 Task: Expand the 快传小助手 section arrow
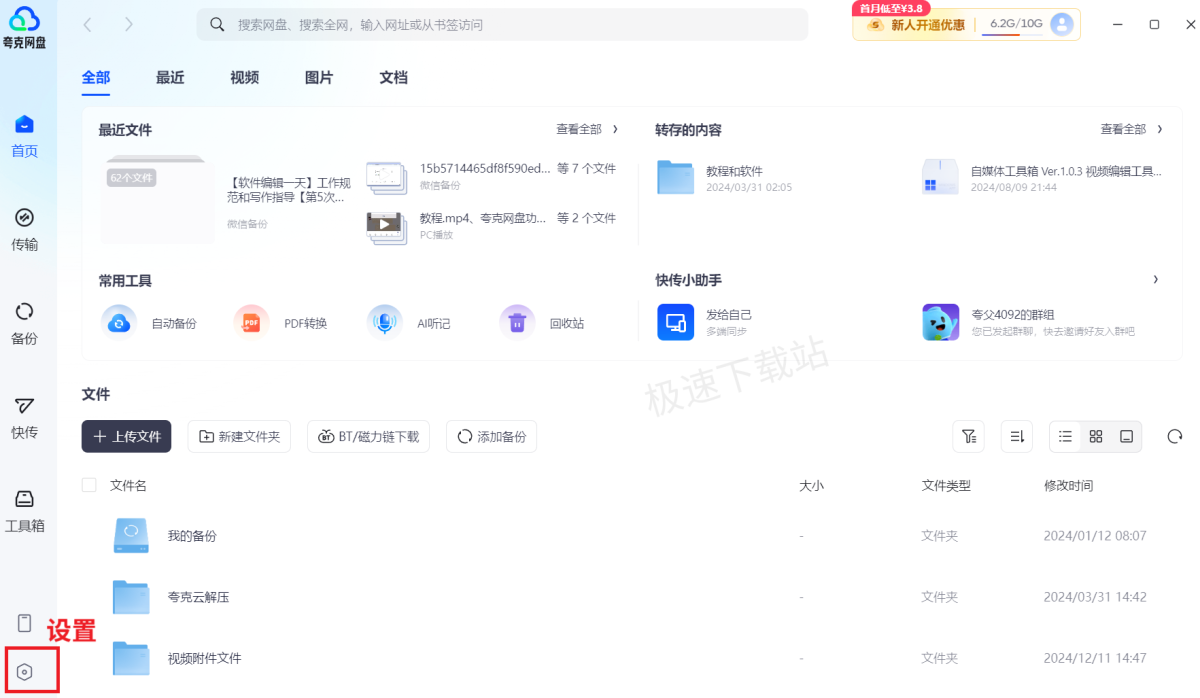1156,280
